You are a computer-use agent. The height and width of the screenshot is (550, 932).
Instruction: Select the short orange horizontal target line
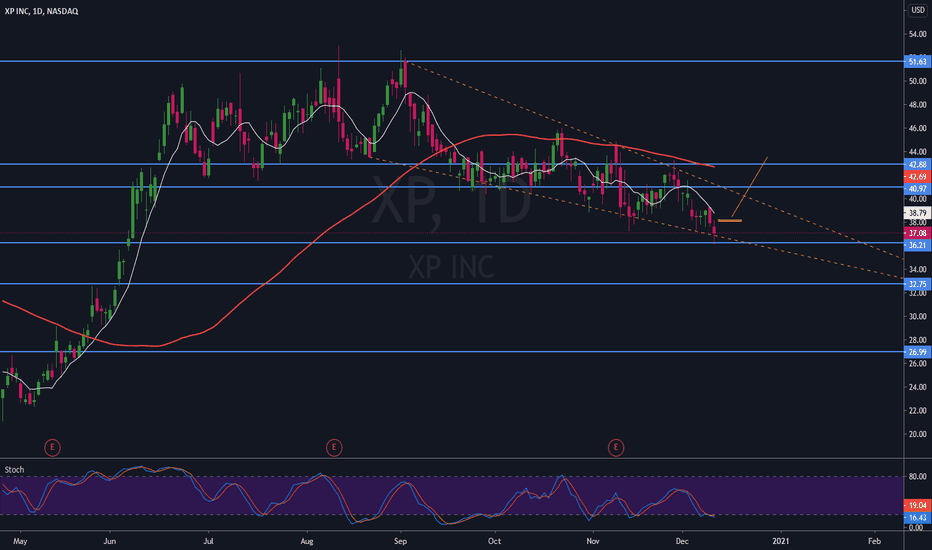coord(730,221)
